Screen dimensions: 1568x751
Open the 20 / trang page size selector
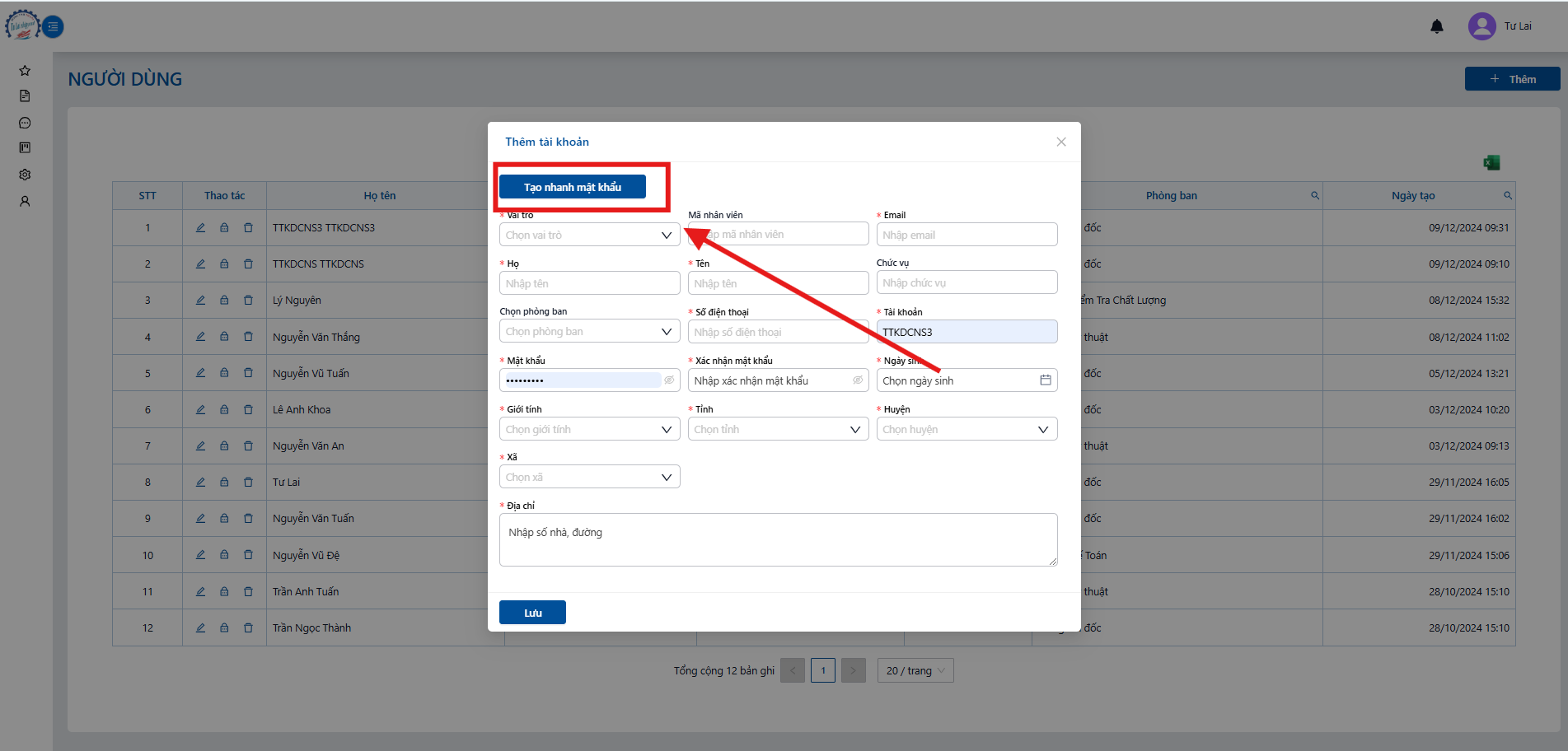915,670
